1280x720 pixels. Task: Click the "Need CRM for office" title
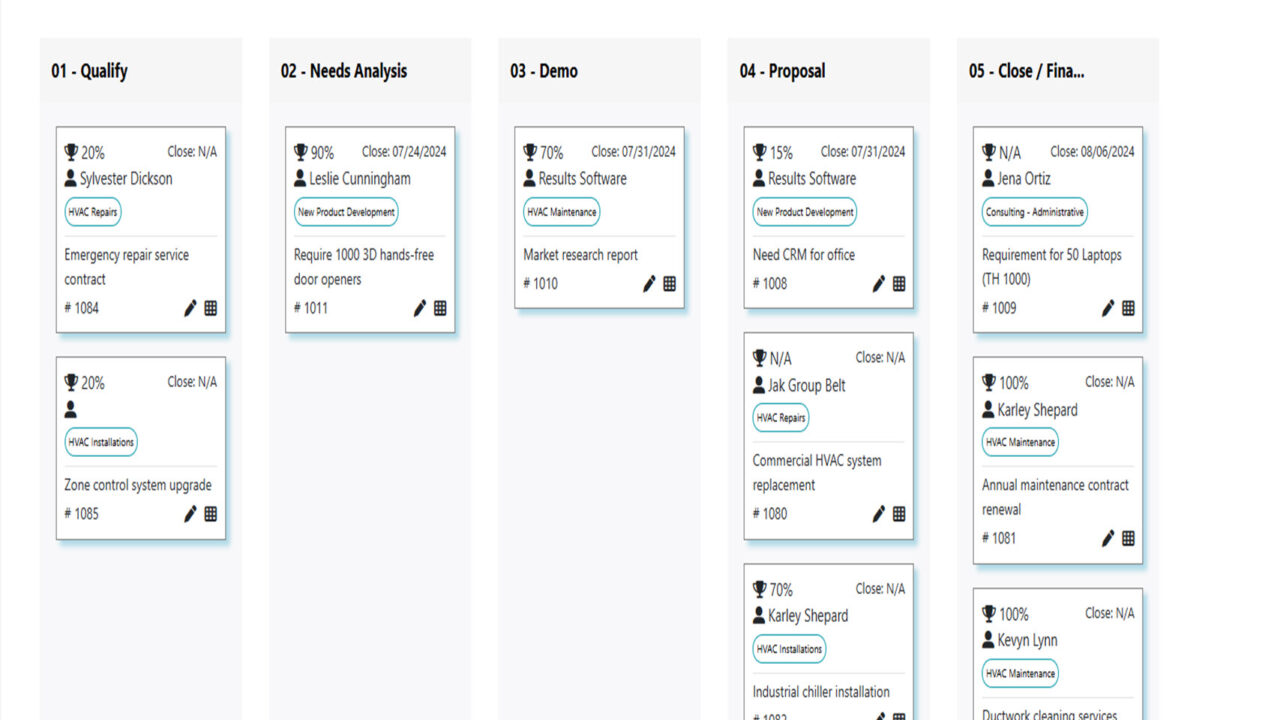pos(804,255)
